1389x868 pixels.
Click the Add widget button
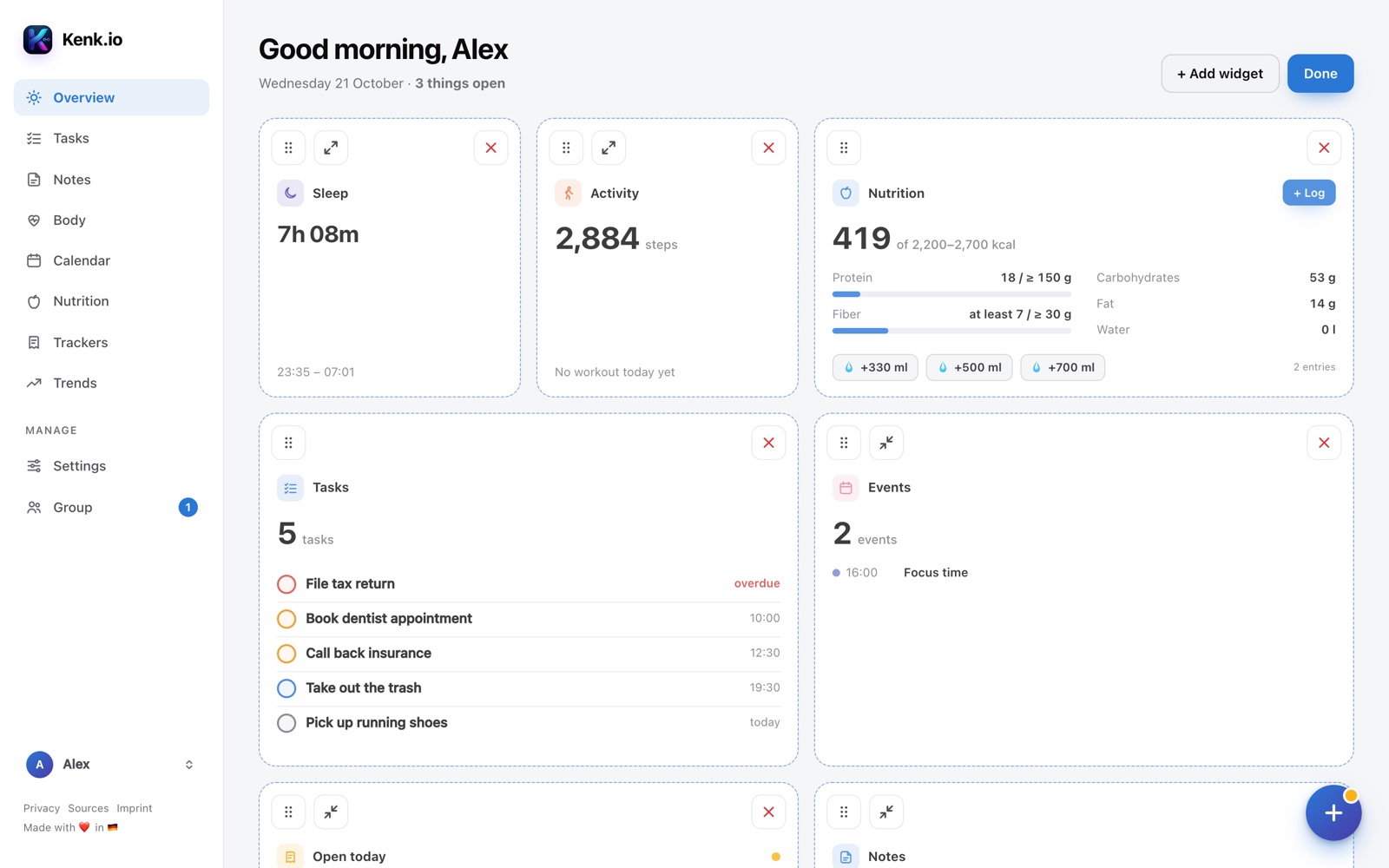pyautogui.click(x=1220, y=74)
